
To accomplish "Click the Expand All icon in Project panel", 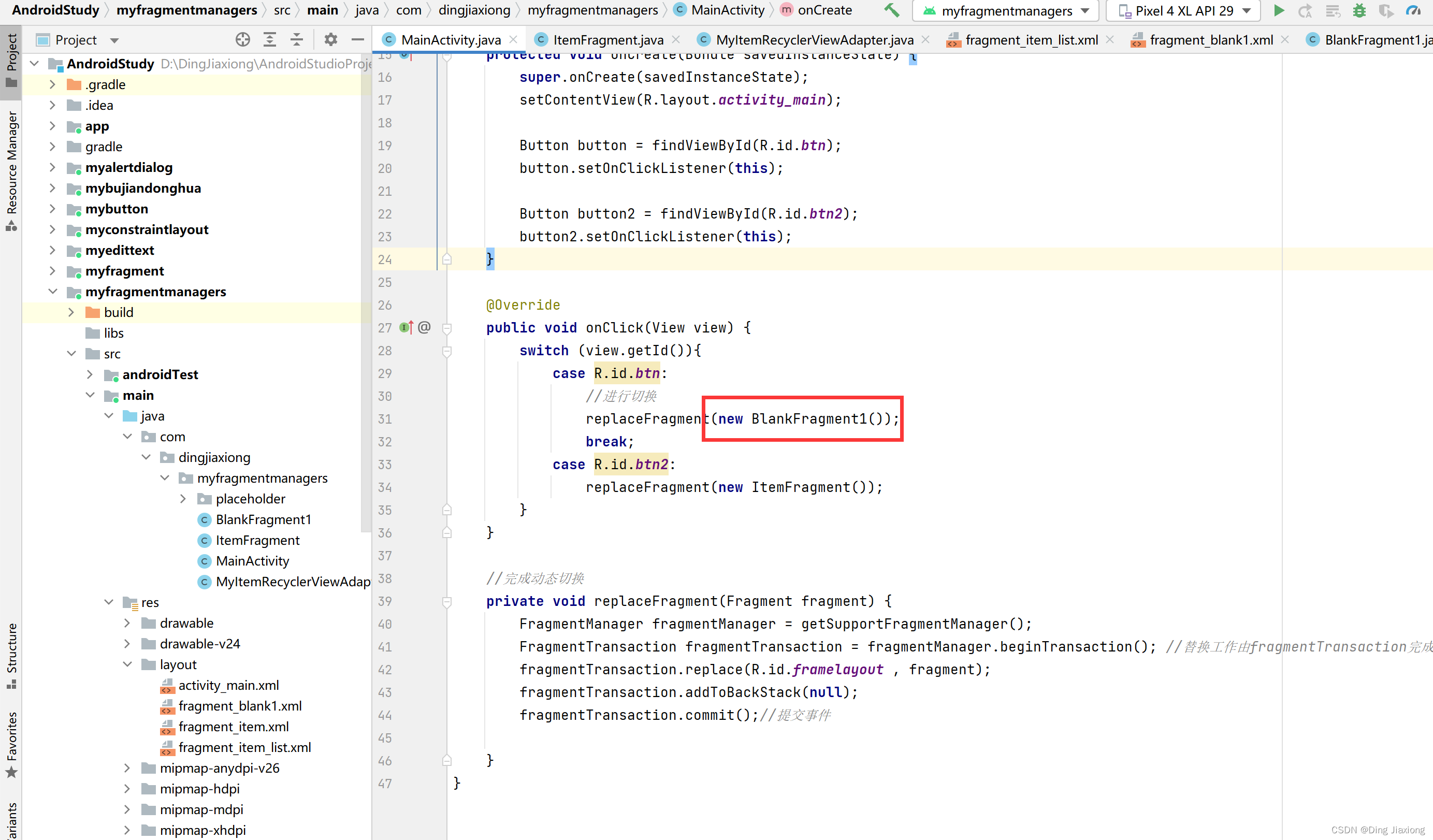I will point(269,39).
